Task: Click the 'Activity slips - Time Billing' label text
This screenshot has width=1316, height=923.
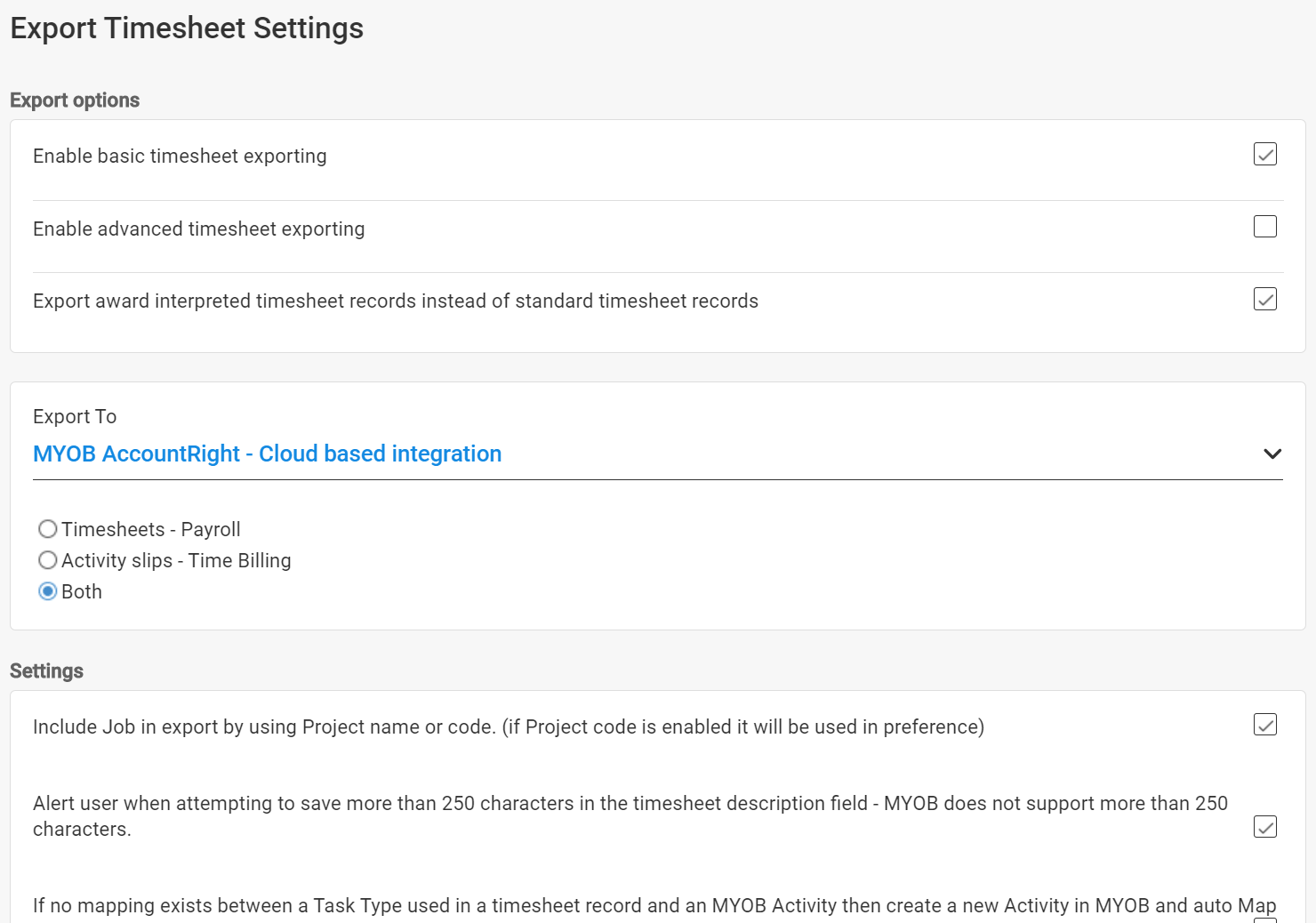Action: click(x=176, y=560)
